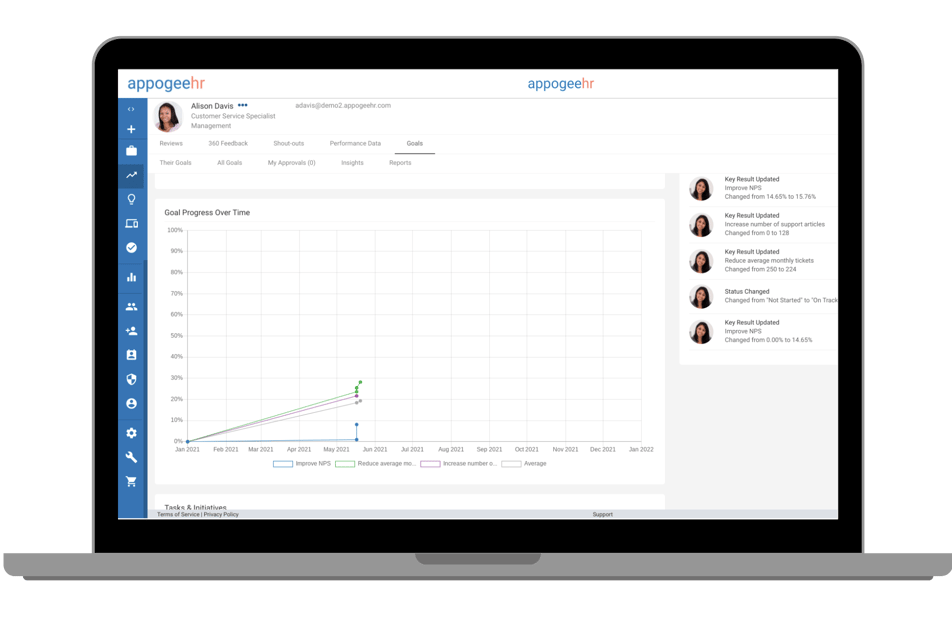
Task: Open the settings gear icon
Action: click(131, 433)
